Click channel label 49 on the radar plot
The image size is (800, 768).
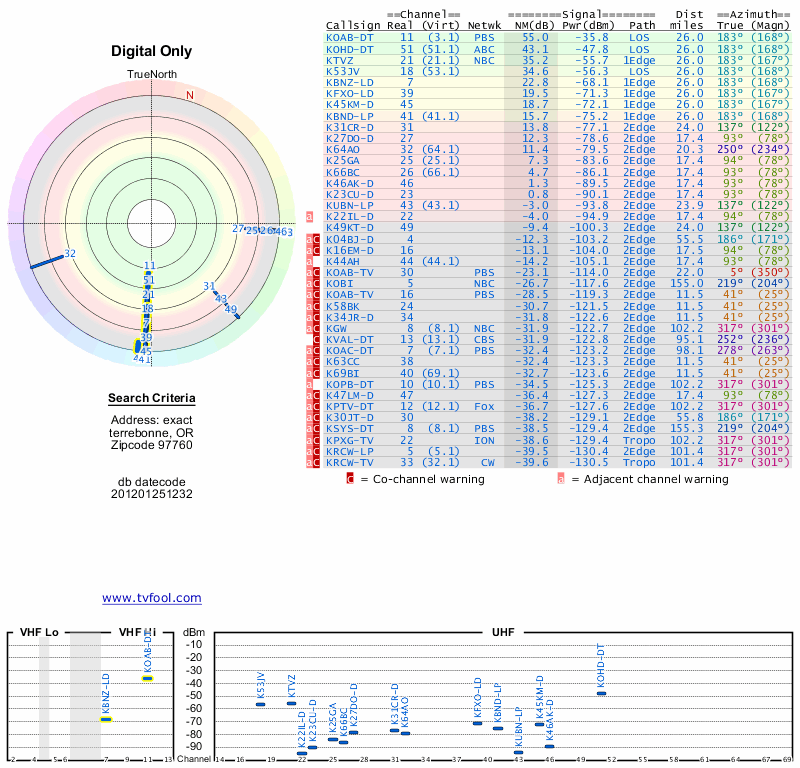[231, 309]
